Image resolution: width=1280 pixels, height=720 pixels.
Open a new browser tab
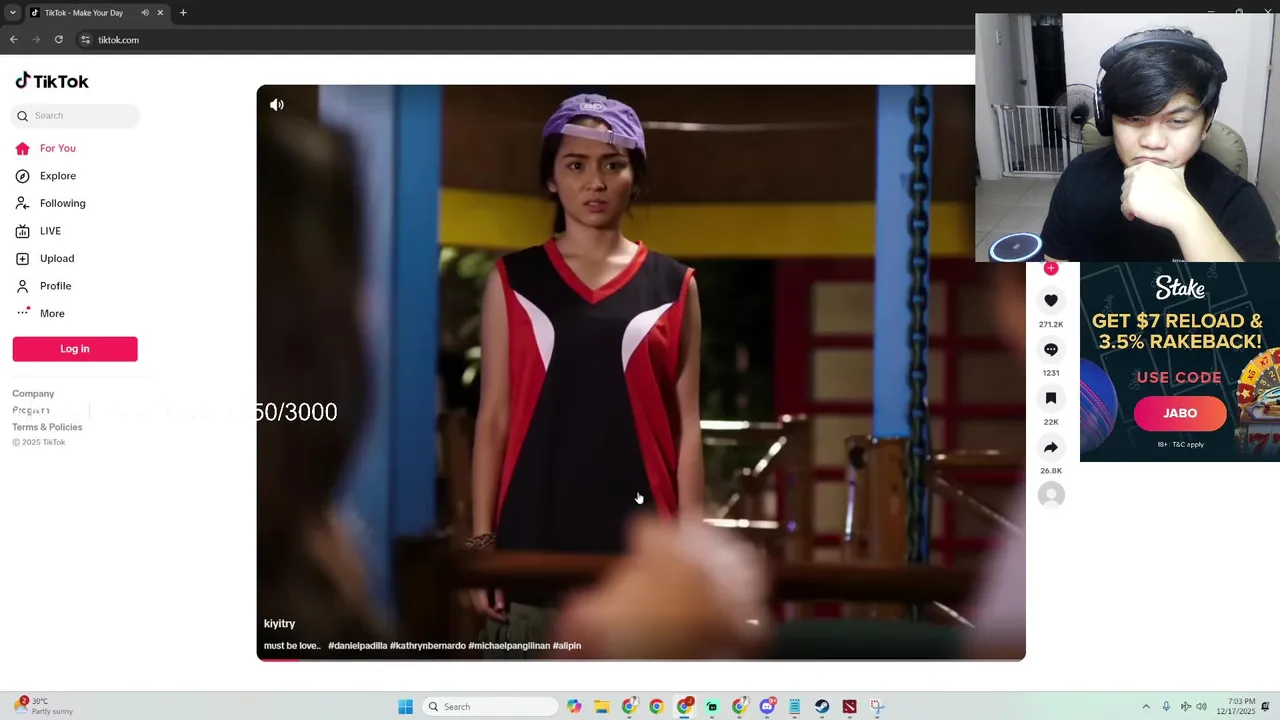[x=183, y=13]
